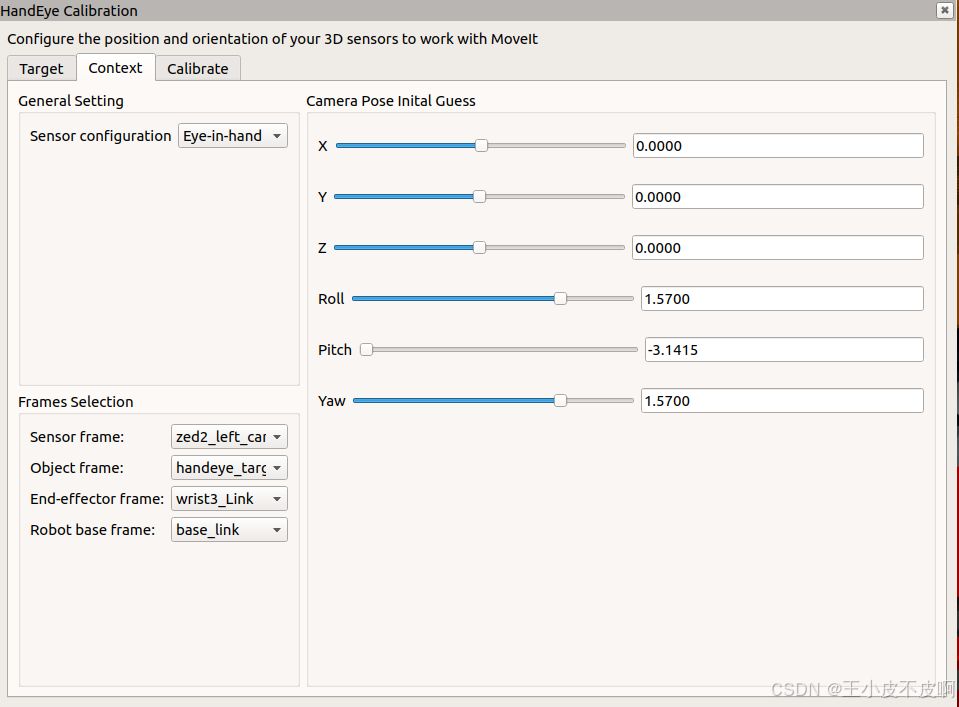Open the Robot base frame dropdown
The width and height of the screenshot is (959, 707).
pos(229,530)
